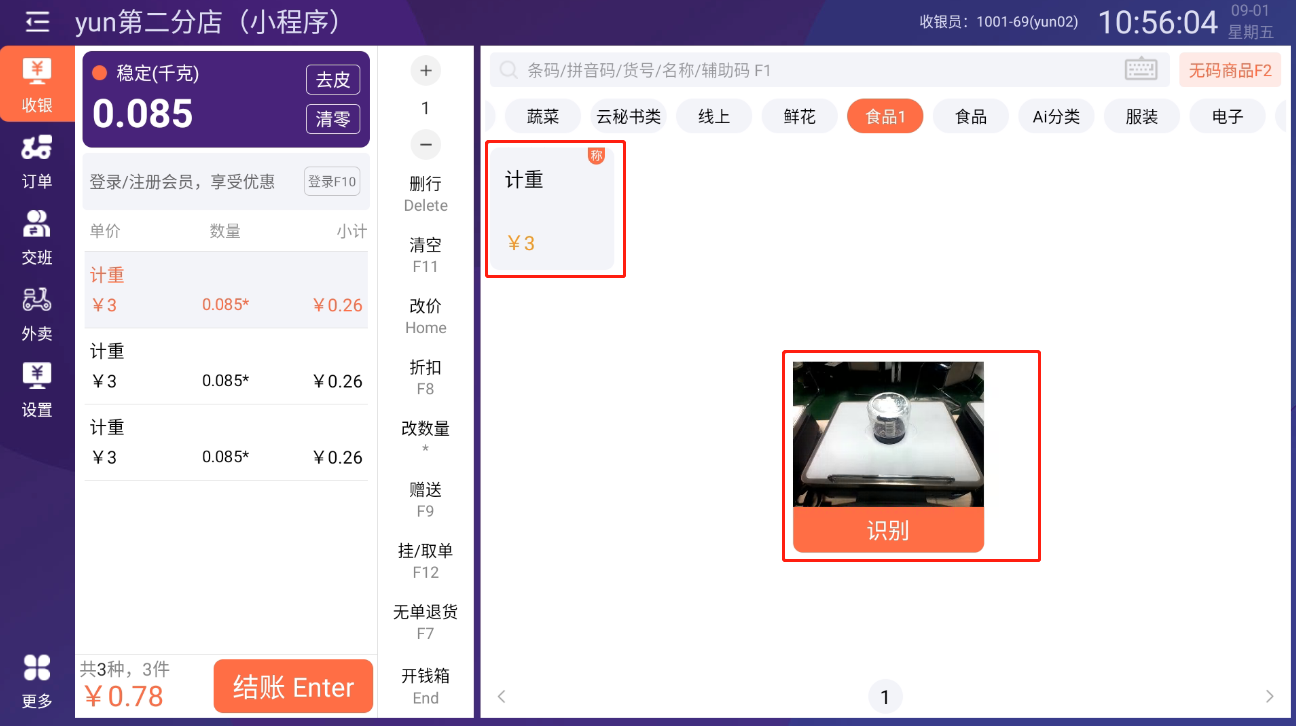The width and height of the screenshot is (1296, 726).
Task: Show the on-screen keyboard icon
Action: click(1140, 69)
